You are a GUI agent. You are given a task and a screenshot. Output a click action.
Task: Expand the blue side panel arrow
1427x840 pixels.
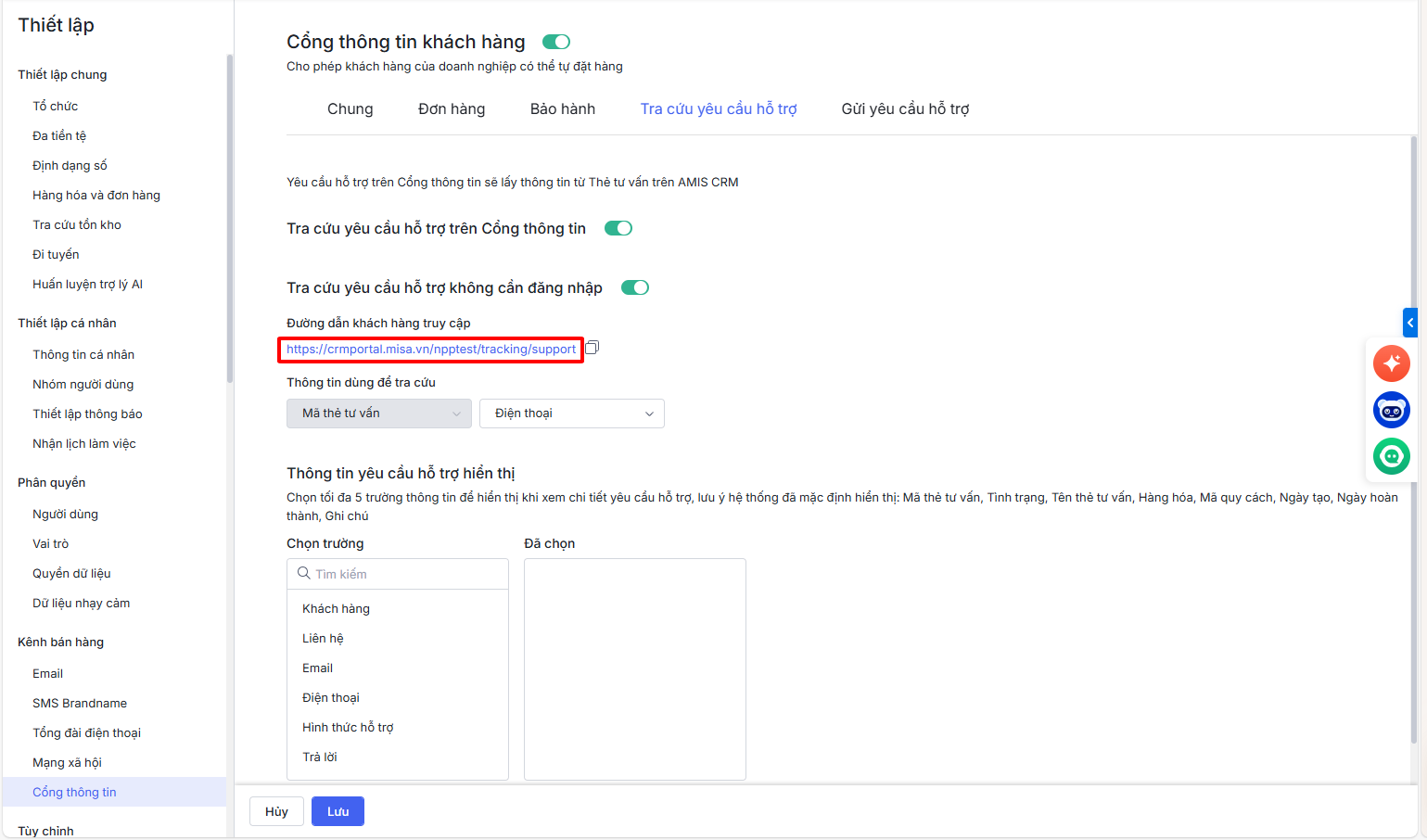[1410, 323]
